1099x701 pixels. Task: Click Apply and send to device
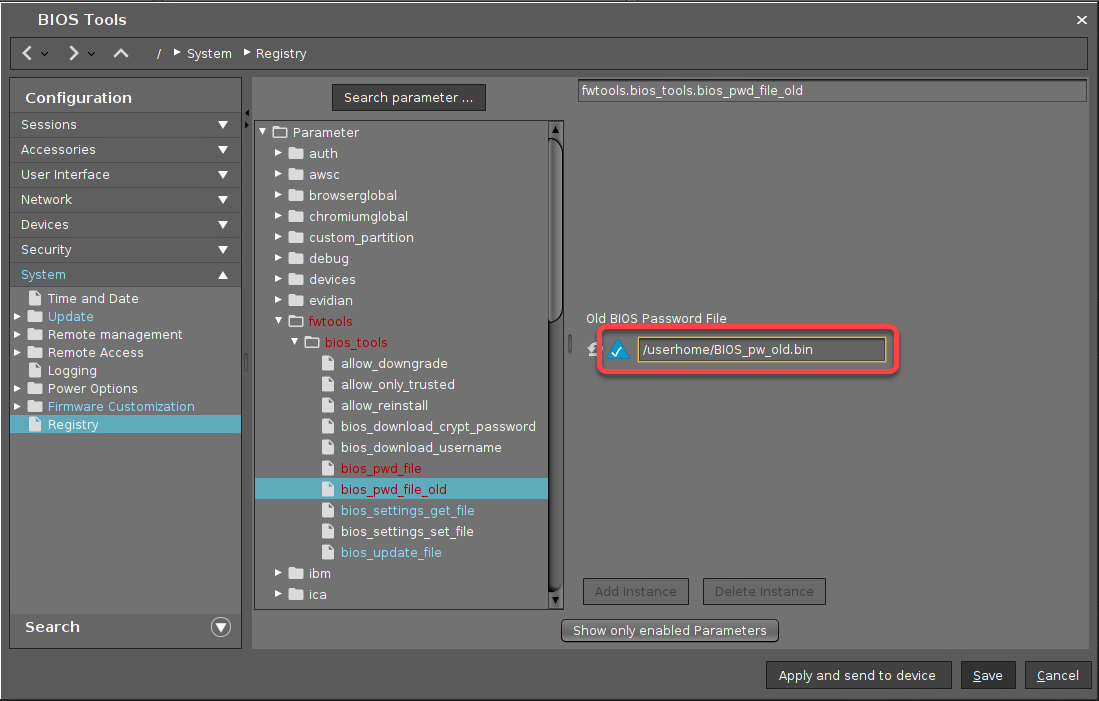point(857,676)
